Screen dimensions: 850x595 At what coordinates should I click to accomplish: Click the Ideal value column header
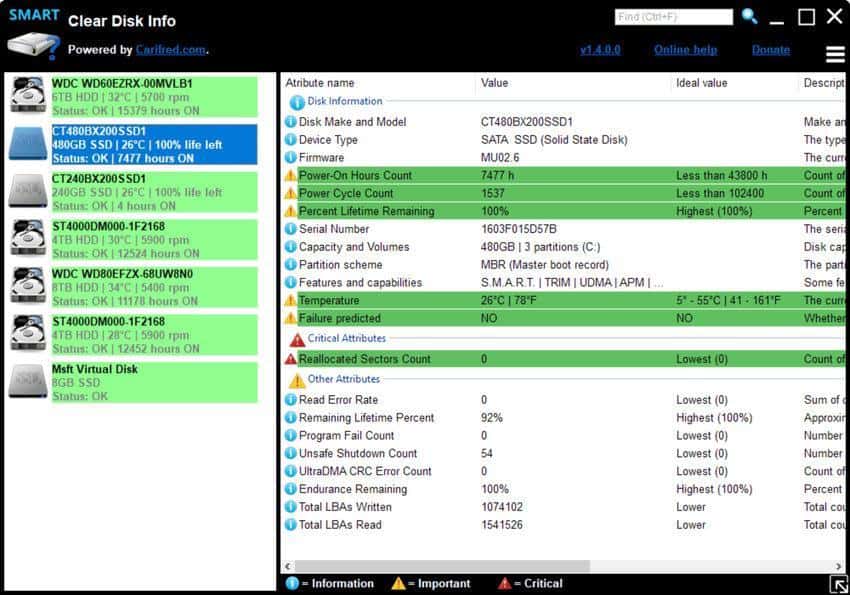click(x=701, y=83)
